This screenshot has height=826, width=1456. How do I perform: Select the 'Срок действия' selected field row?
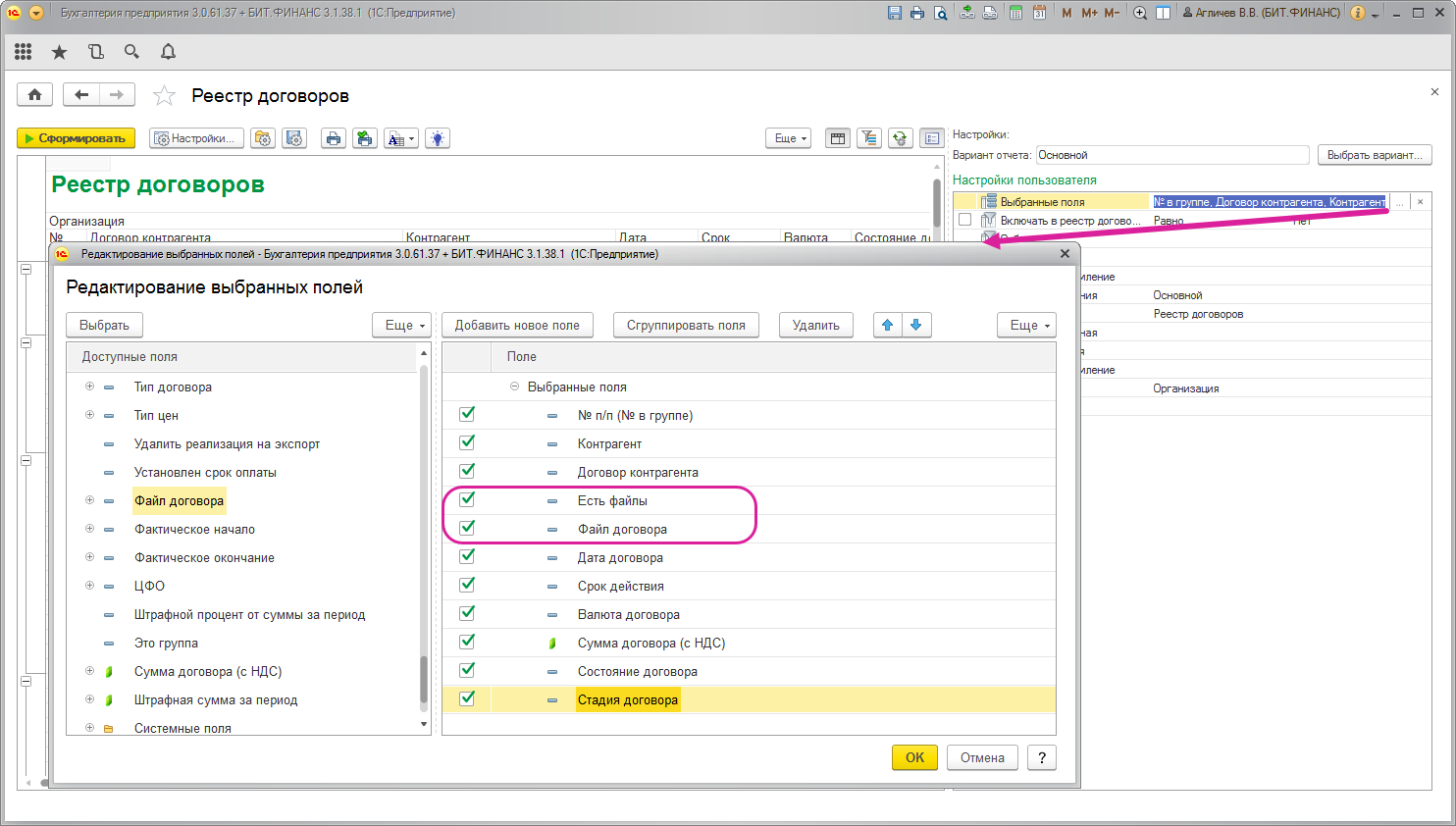(x=620, y=586)
